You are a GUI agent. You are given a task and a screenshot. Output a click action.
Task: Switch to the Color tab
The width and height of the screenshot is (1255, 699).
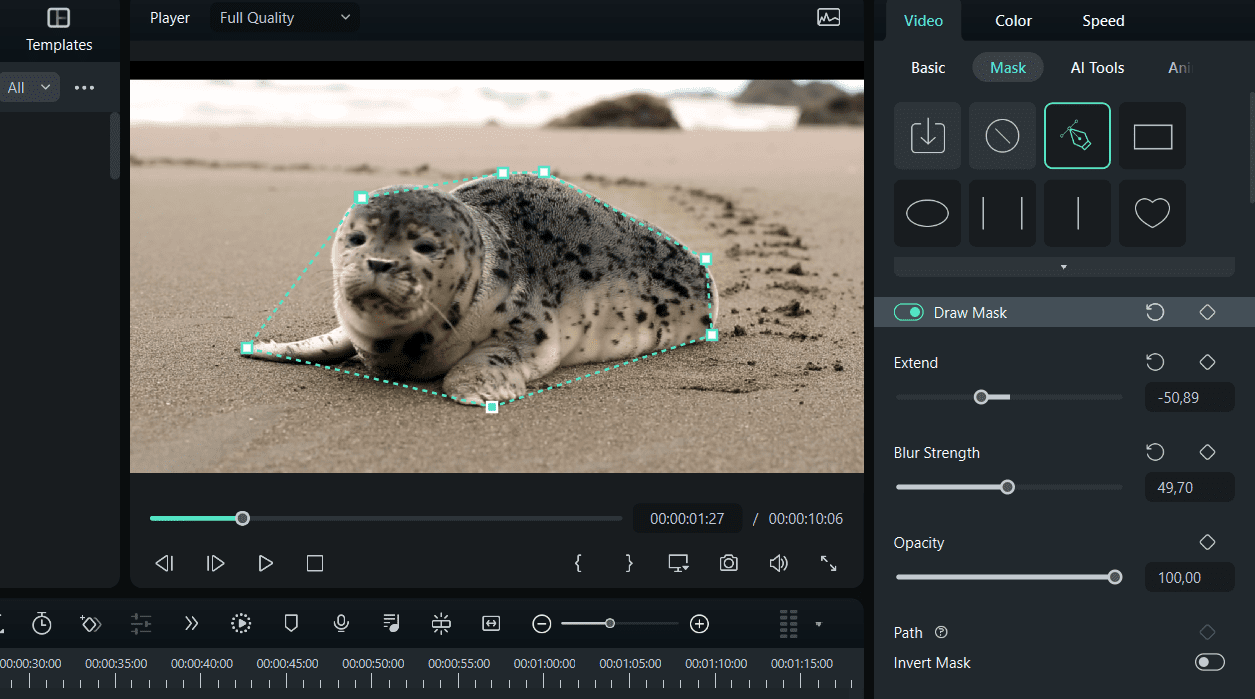pyautogui.click(x=1012, y=20)
